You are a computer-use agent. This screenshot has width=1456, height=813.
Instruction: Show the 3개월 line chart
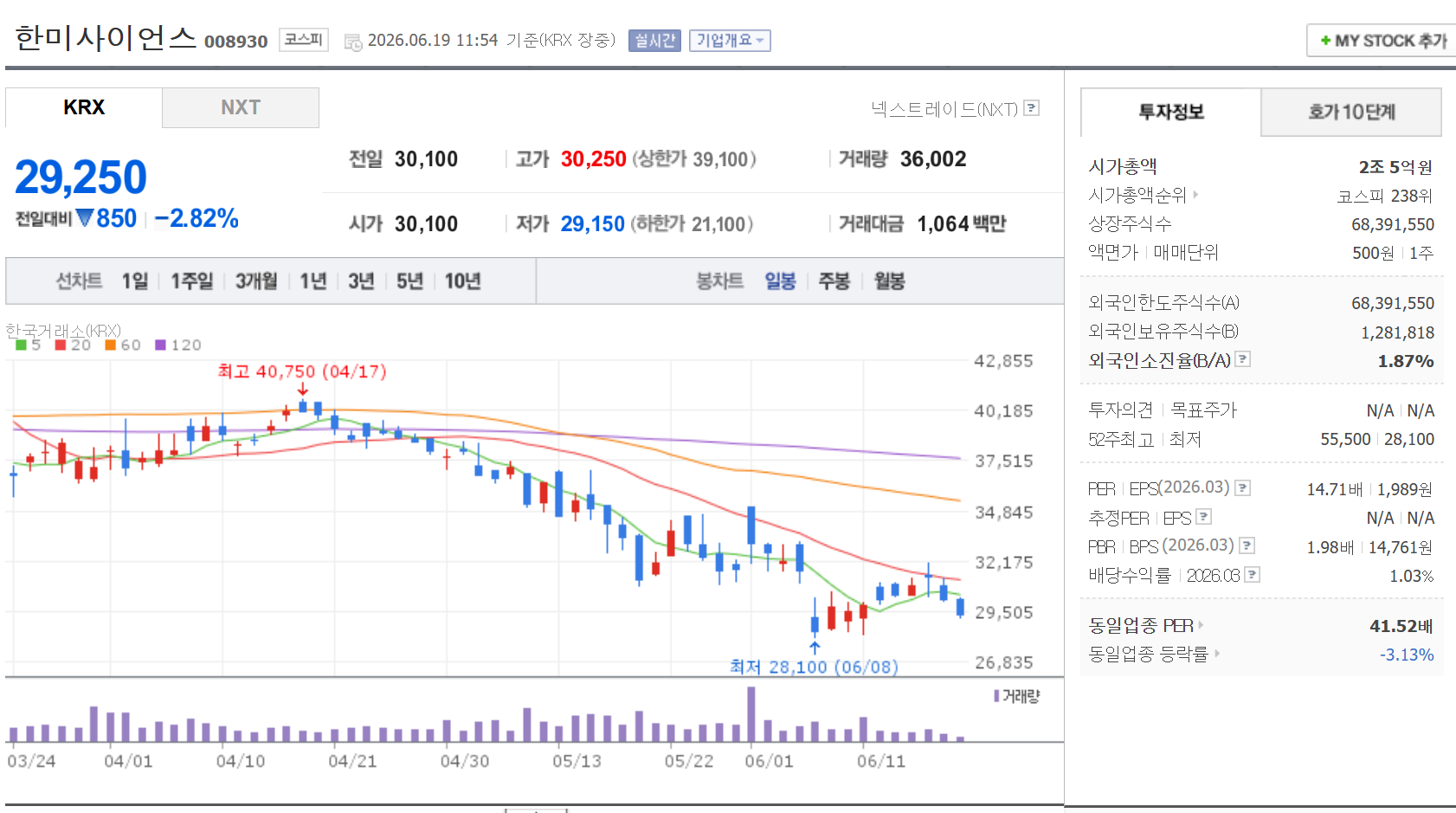tap(256, 281)
